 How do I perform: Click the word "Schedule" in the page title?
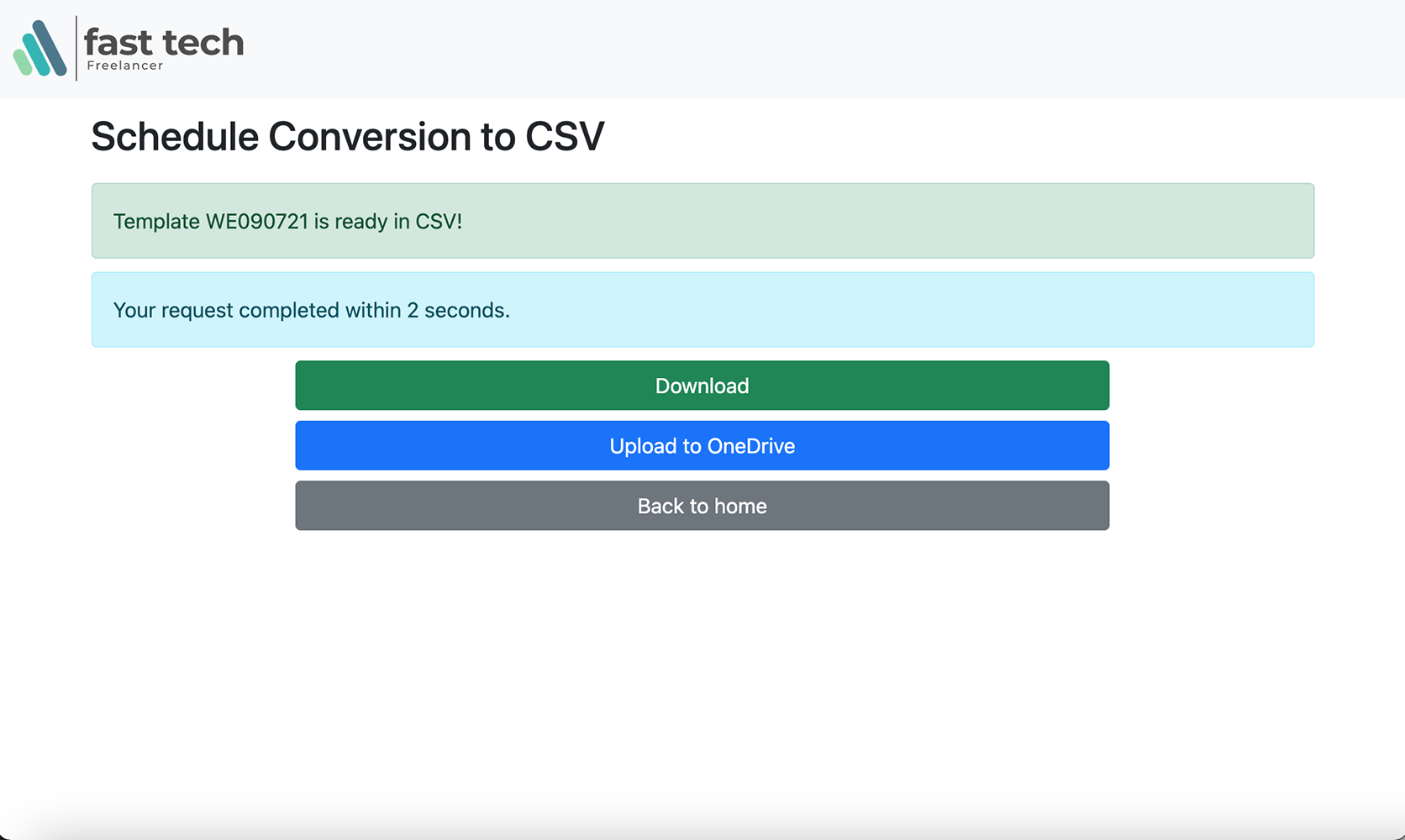tap(175, 136)
